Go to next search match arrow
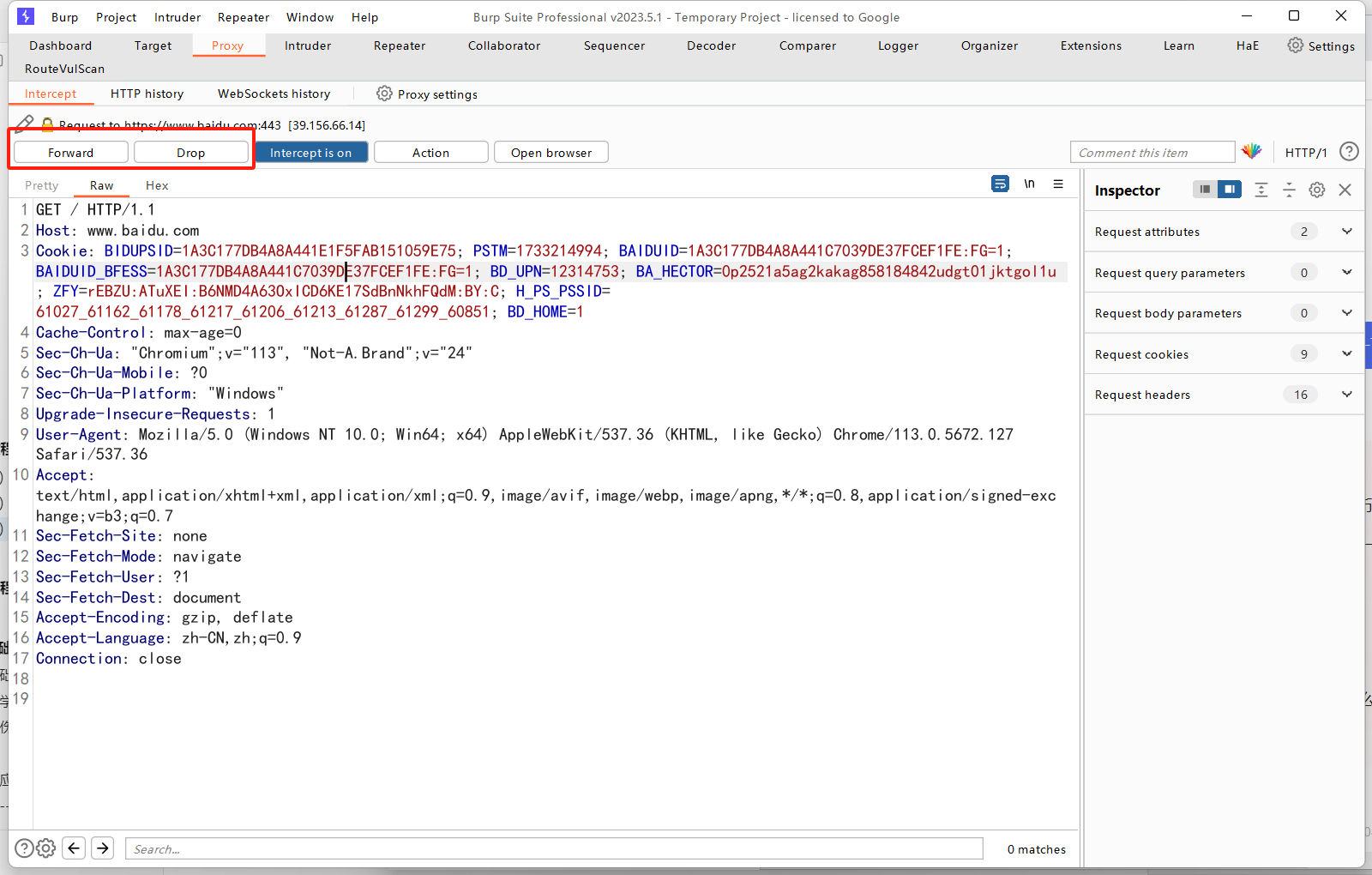The width and height of the screenshot is (1372, 875). point(103,848)
